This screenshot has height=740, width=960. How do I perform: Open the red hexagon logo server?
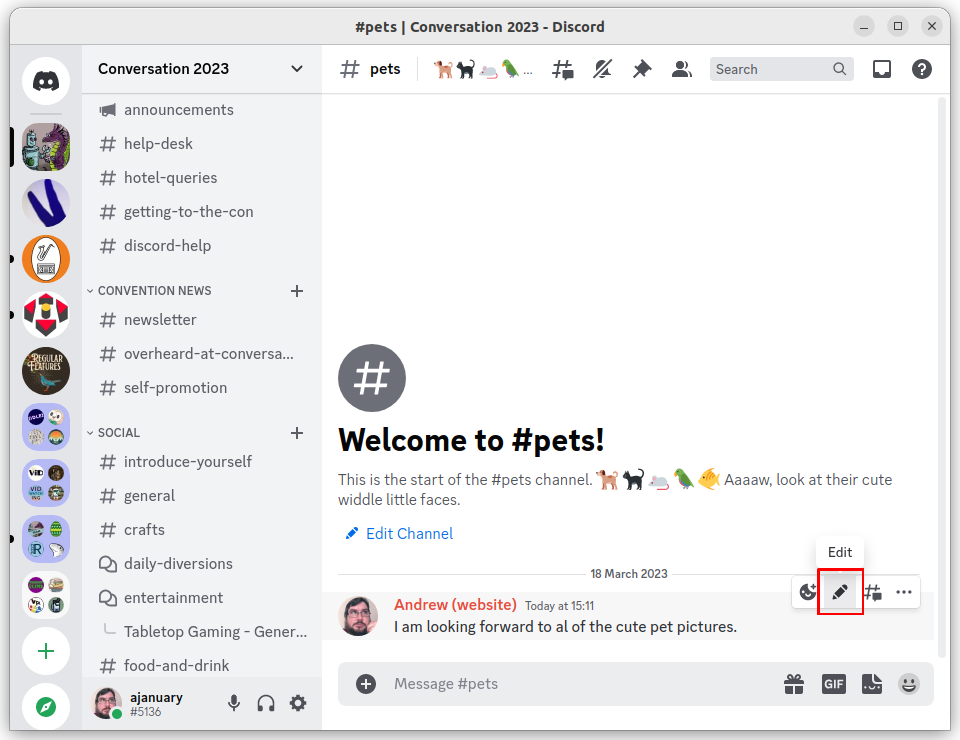click(46, 315)
